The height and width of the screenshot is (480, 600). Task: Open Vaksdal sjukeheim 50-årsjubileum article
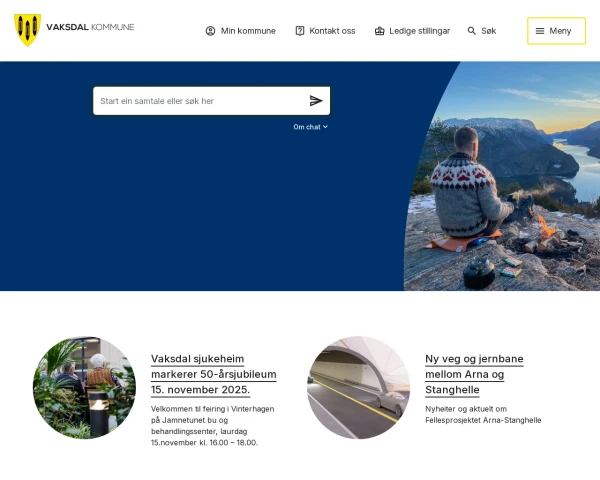click(214, 374)
